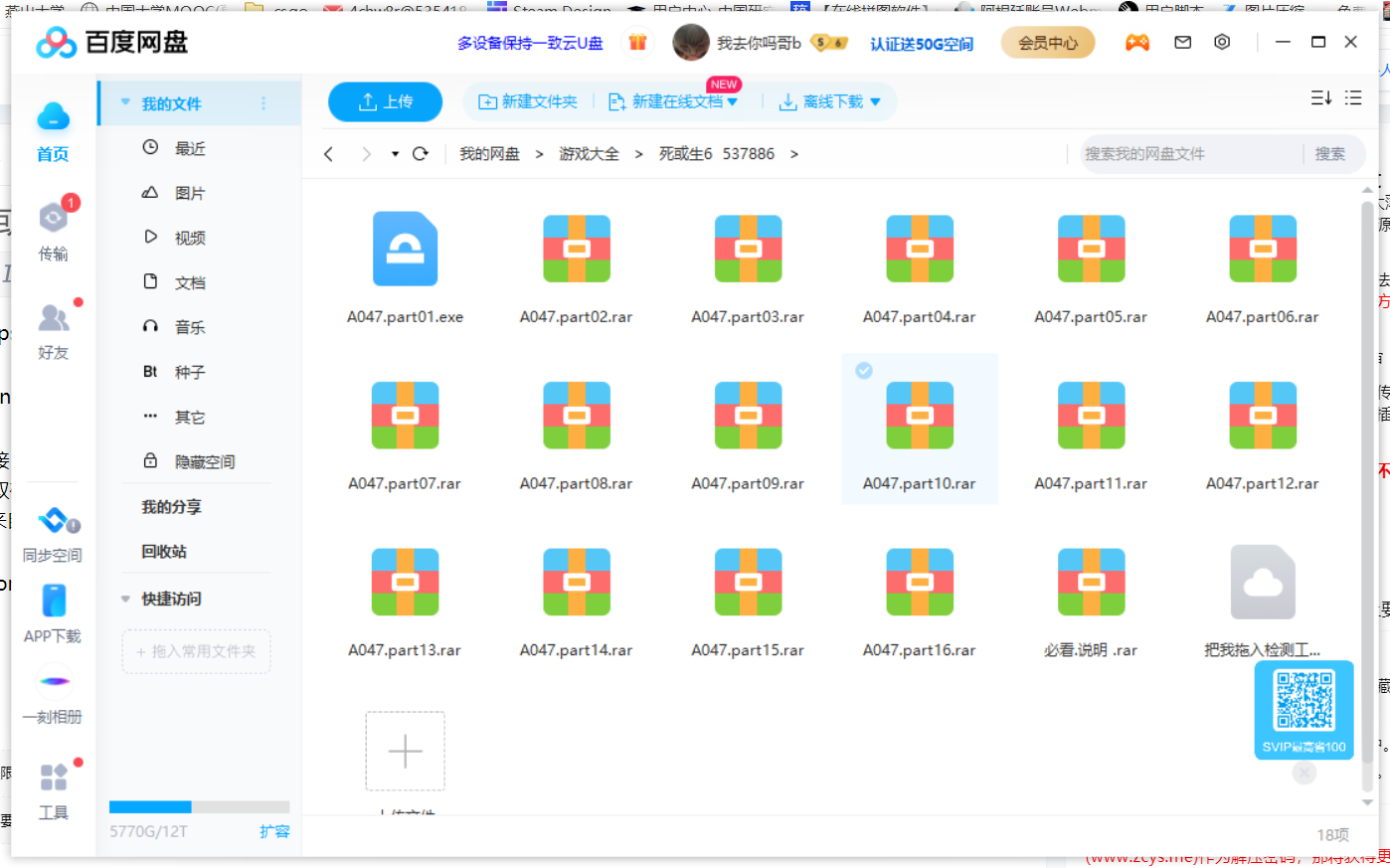
Task: Open 回收站 recycle bin
Action: pyautogui.click(x=164, y=552)
